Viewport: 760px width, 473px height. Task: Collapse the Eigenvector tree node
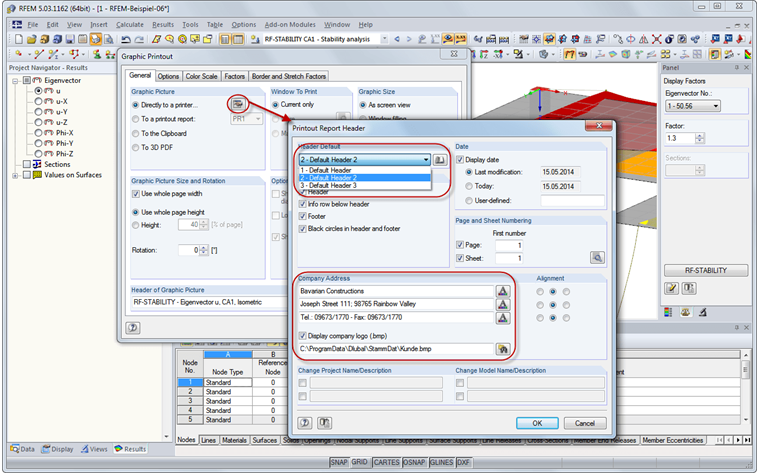pyautogui.click(x=16, y=80)
